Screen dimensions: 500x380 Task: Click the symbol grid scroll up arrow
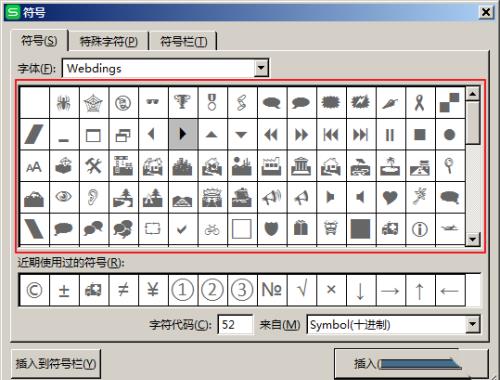pos(473,94)
